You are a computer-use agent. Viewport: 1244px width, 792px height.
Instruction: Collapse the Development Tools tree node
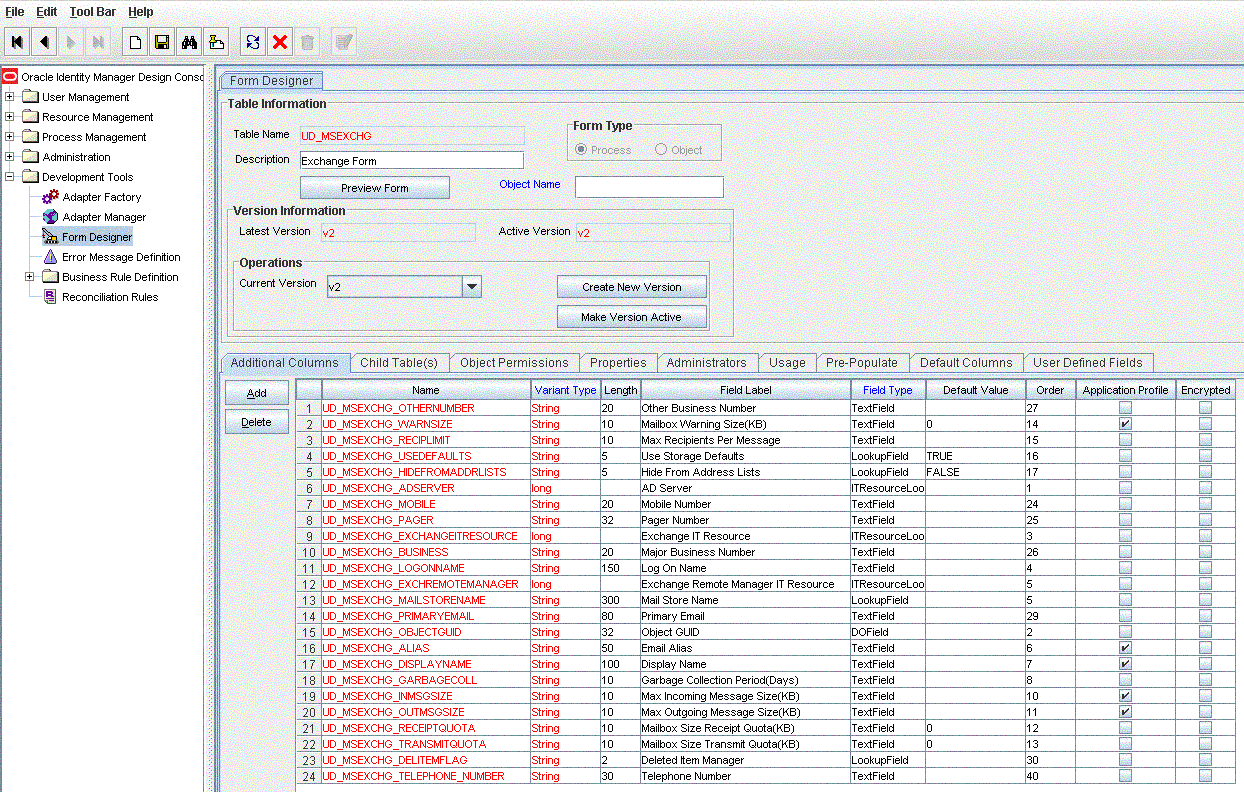tap(10, 177)
